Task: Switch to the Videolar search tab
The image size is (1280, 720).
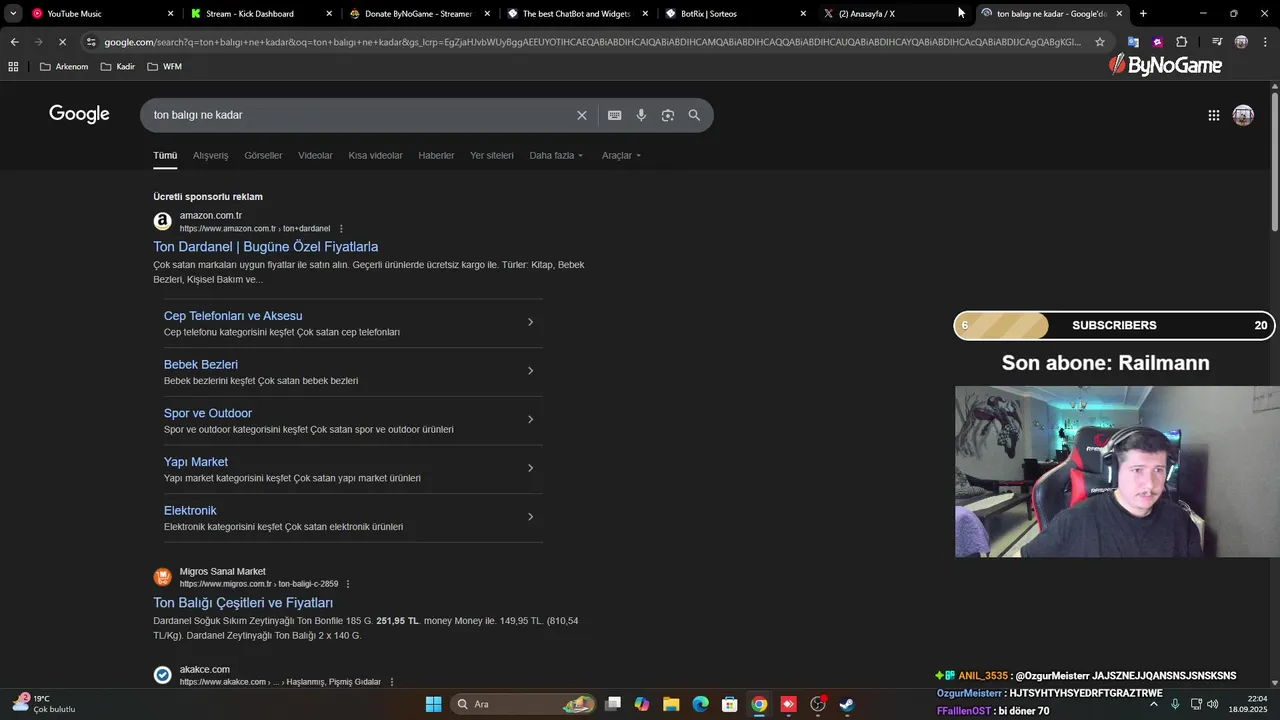Action: click(315, 155)
